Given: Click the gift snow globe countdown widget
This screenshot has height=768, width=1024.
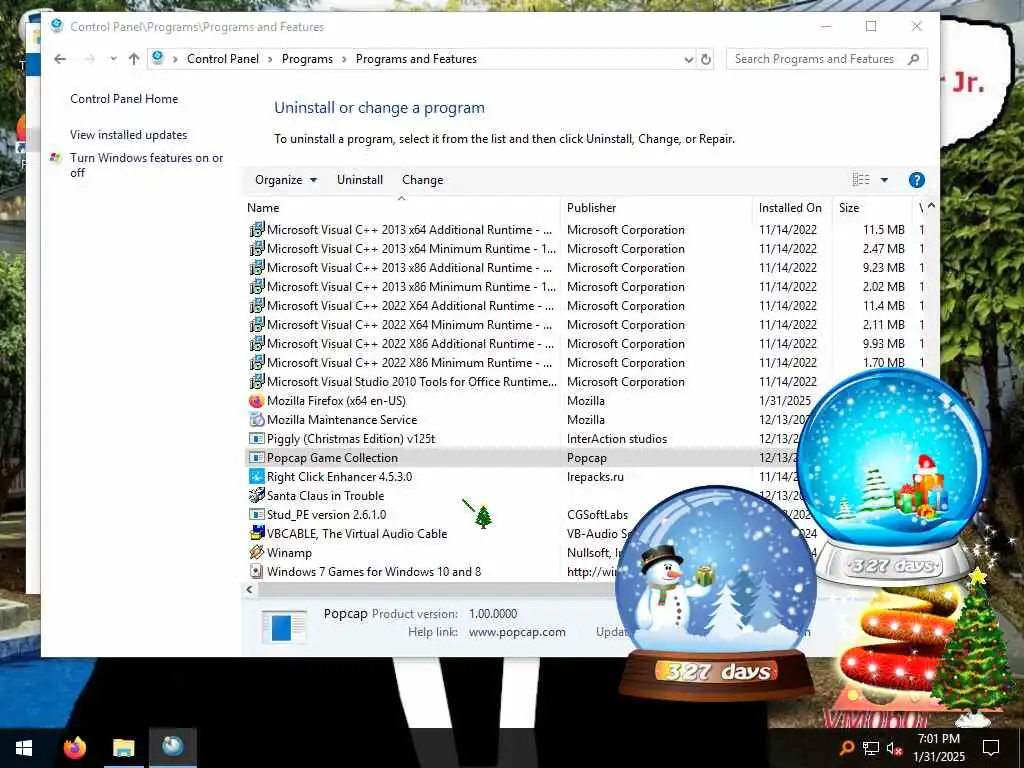Looking at the screenshot, I should pos(893,480).
